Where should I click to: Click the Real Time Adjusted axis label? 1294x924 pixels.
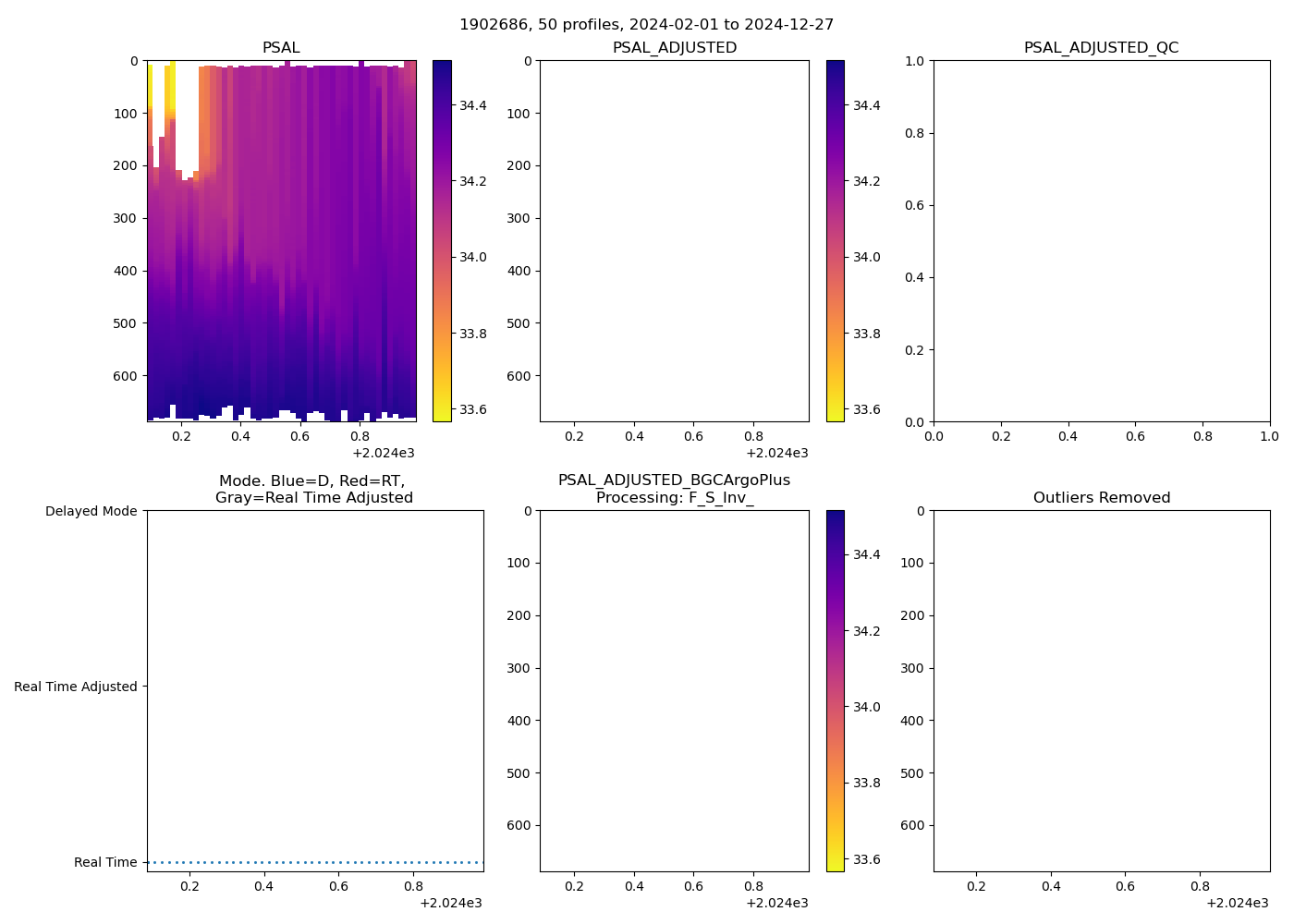point(75,687)
